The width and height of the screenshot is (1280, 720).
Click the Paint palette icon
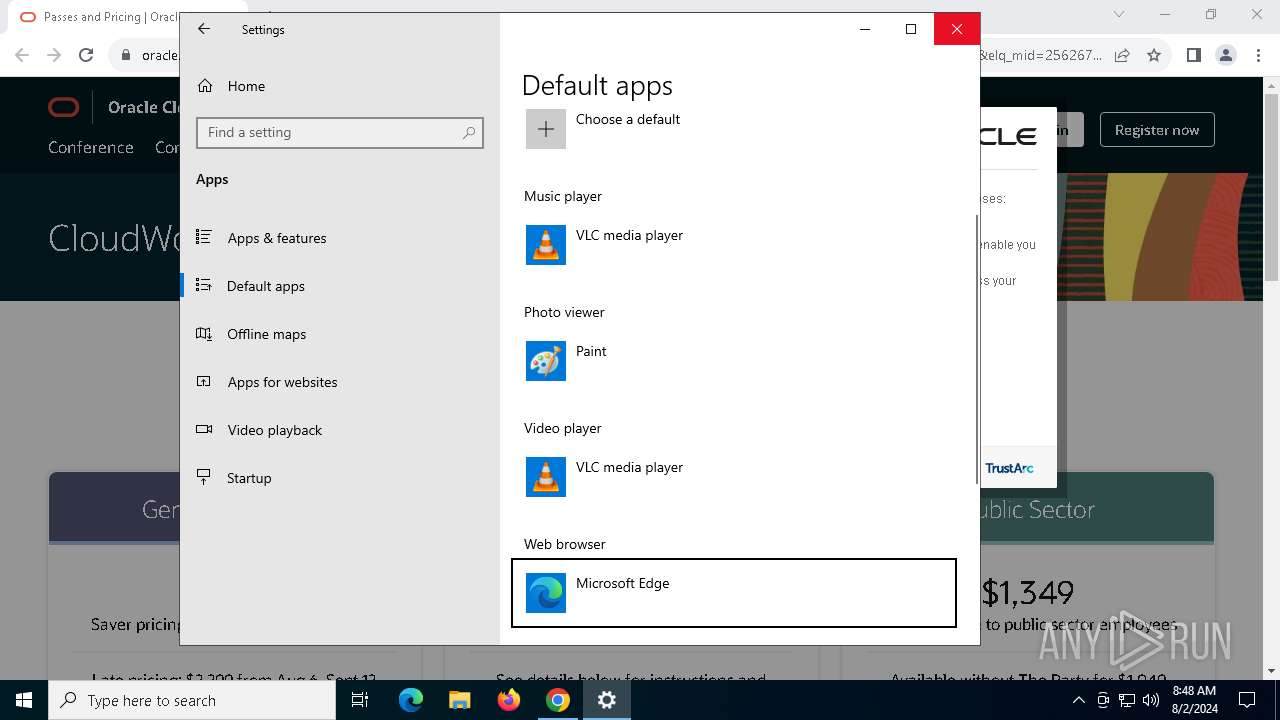(x=546, y=361)
